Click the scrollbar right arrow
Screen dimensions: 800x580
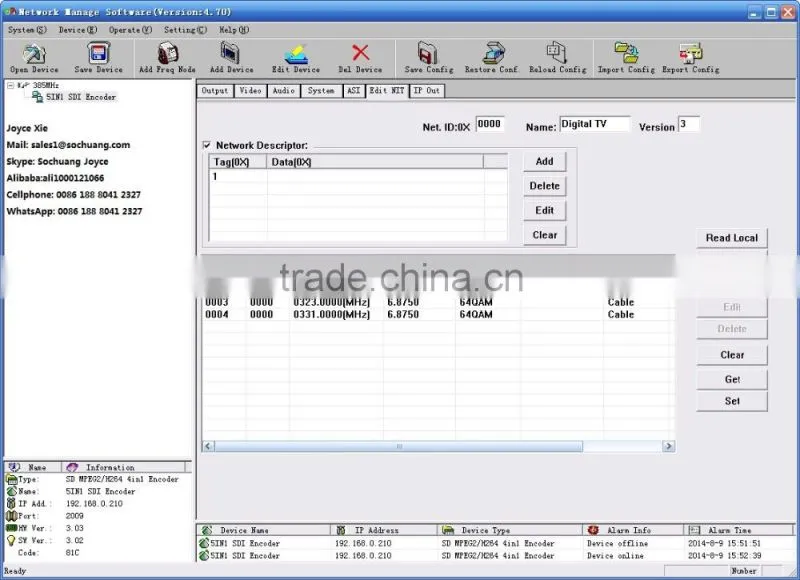tap(668, 446)
